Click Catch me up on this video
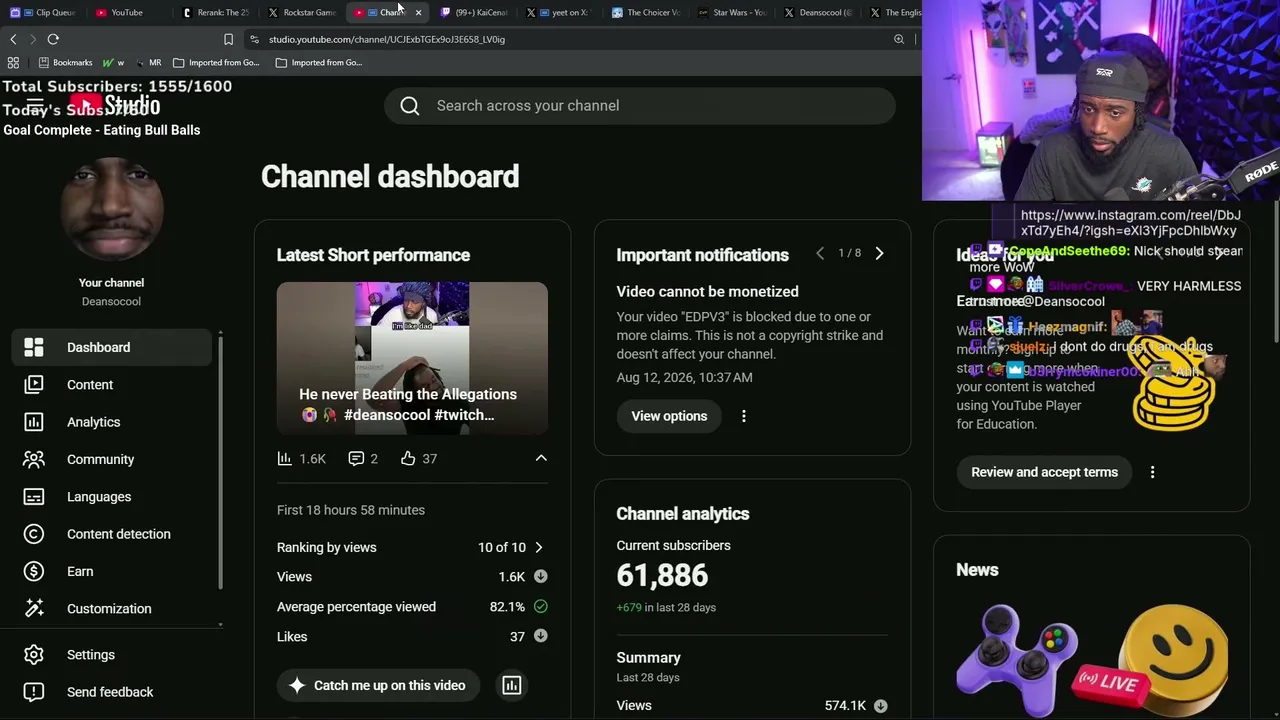The width and height of the screenshot is (1280, 720). point(377,685)
